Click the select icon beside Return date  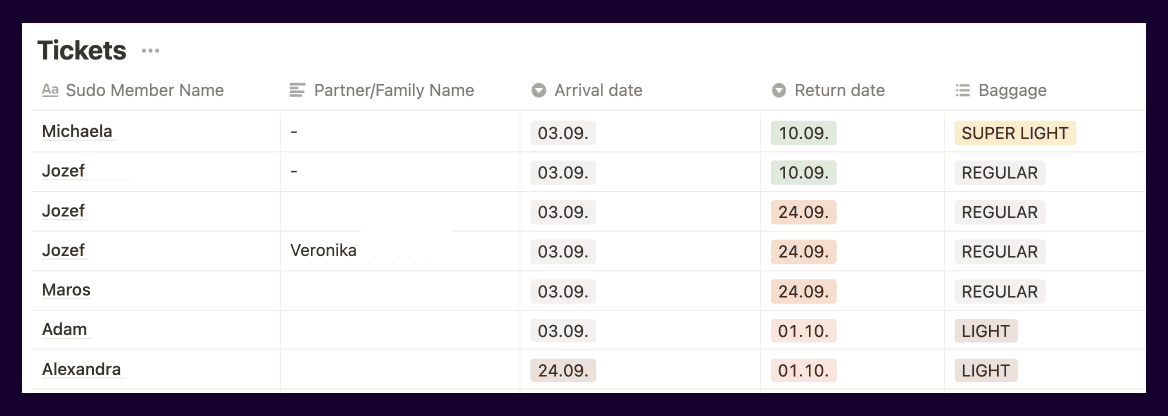pyautogui.click(x=778, y=90)
